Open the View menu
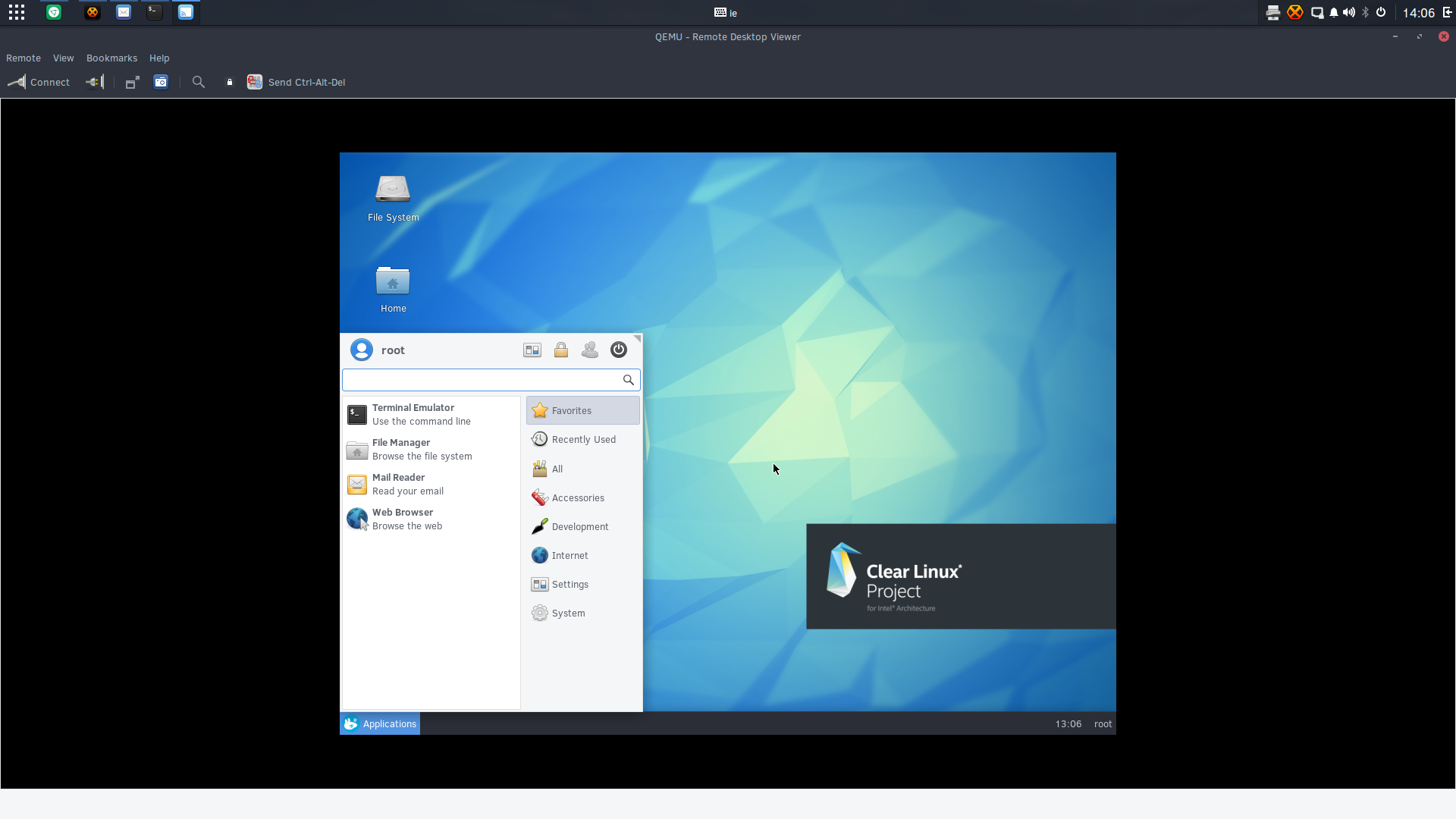Image resolution: width=1456 pixels, height=819 pixels. pos(64,58)
